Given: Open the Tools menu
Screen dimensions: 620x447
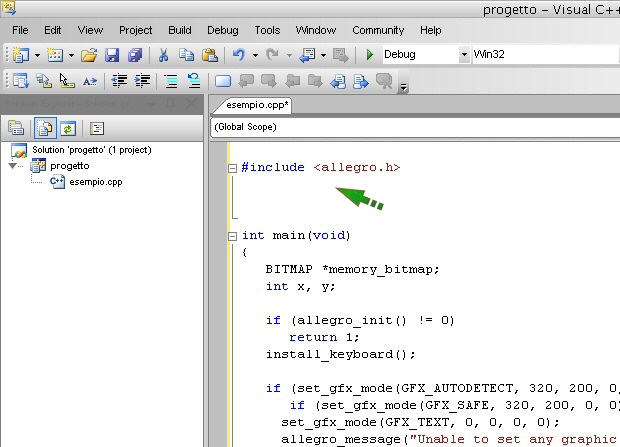Looking at the screenshot, I should (267, 30).
